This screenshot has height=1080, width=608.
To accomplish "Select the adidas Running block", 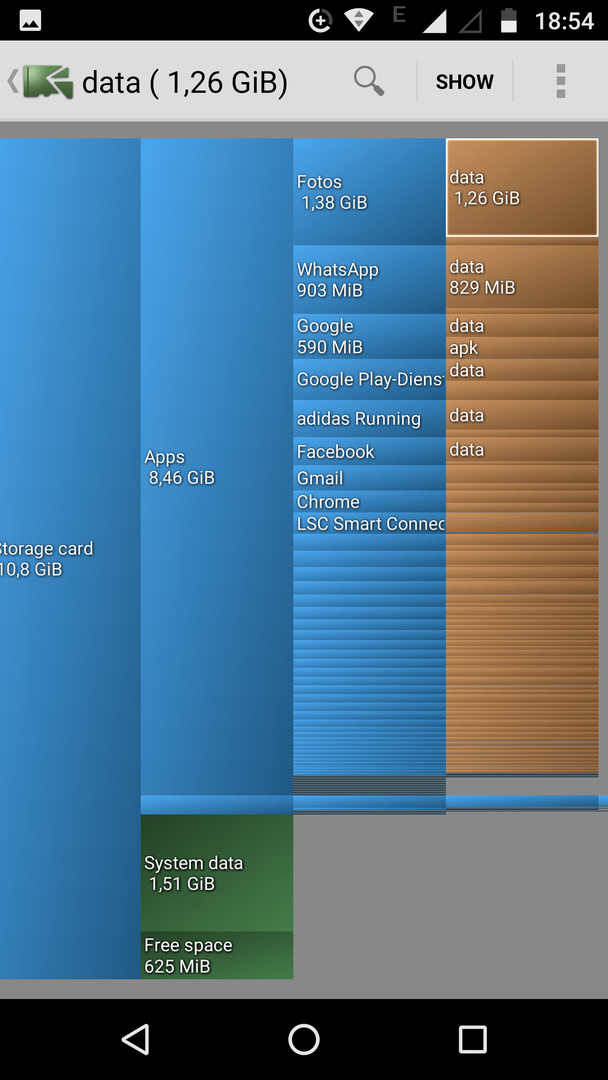I will point(369,418).
